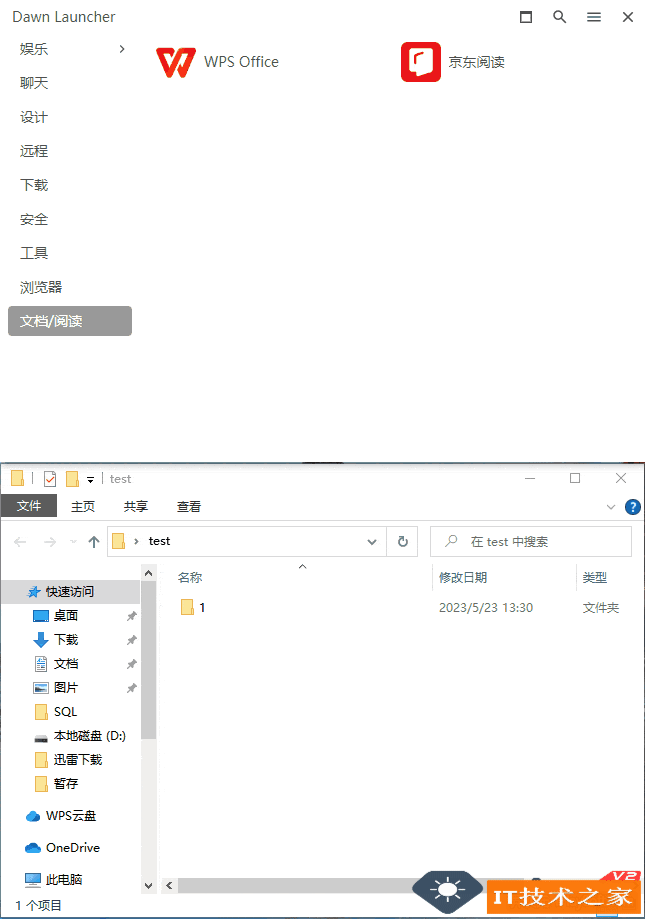Click horizontal scrollbar left arrow
Image resolution: width=645 pixels, height=919 pixels.
click(x=169, y=886)
